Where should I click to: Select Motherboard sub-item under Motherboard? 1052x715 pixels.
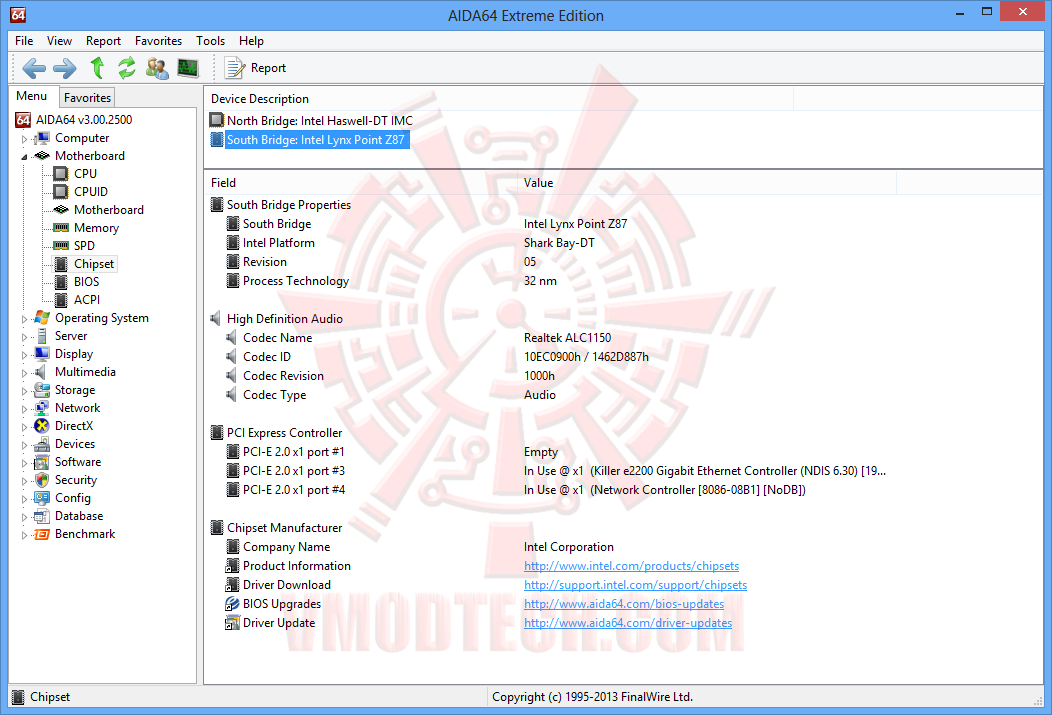109,210
